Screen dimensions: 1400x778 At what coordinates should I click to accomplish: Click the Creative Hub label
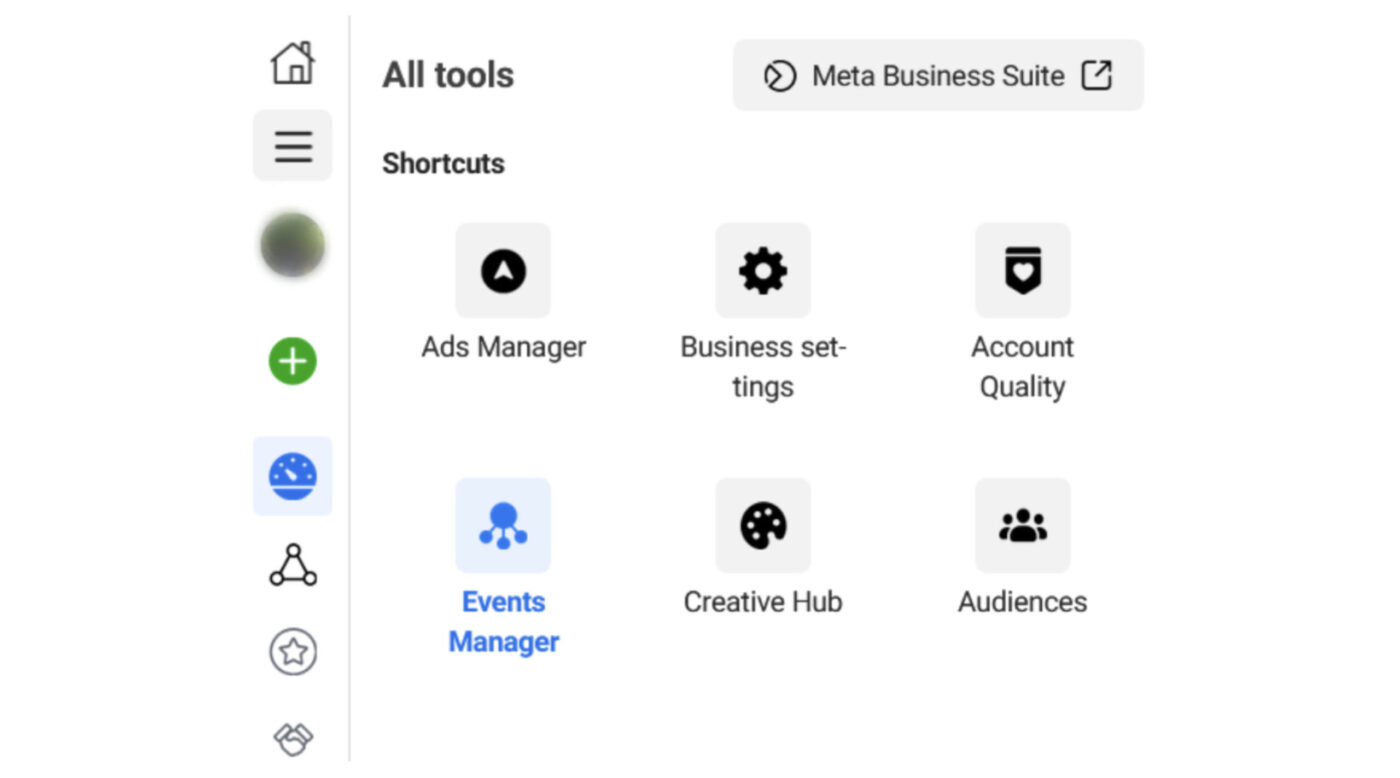point(763,602)
